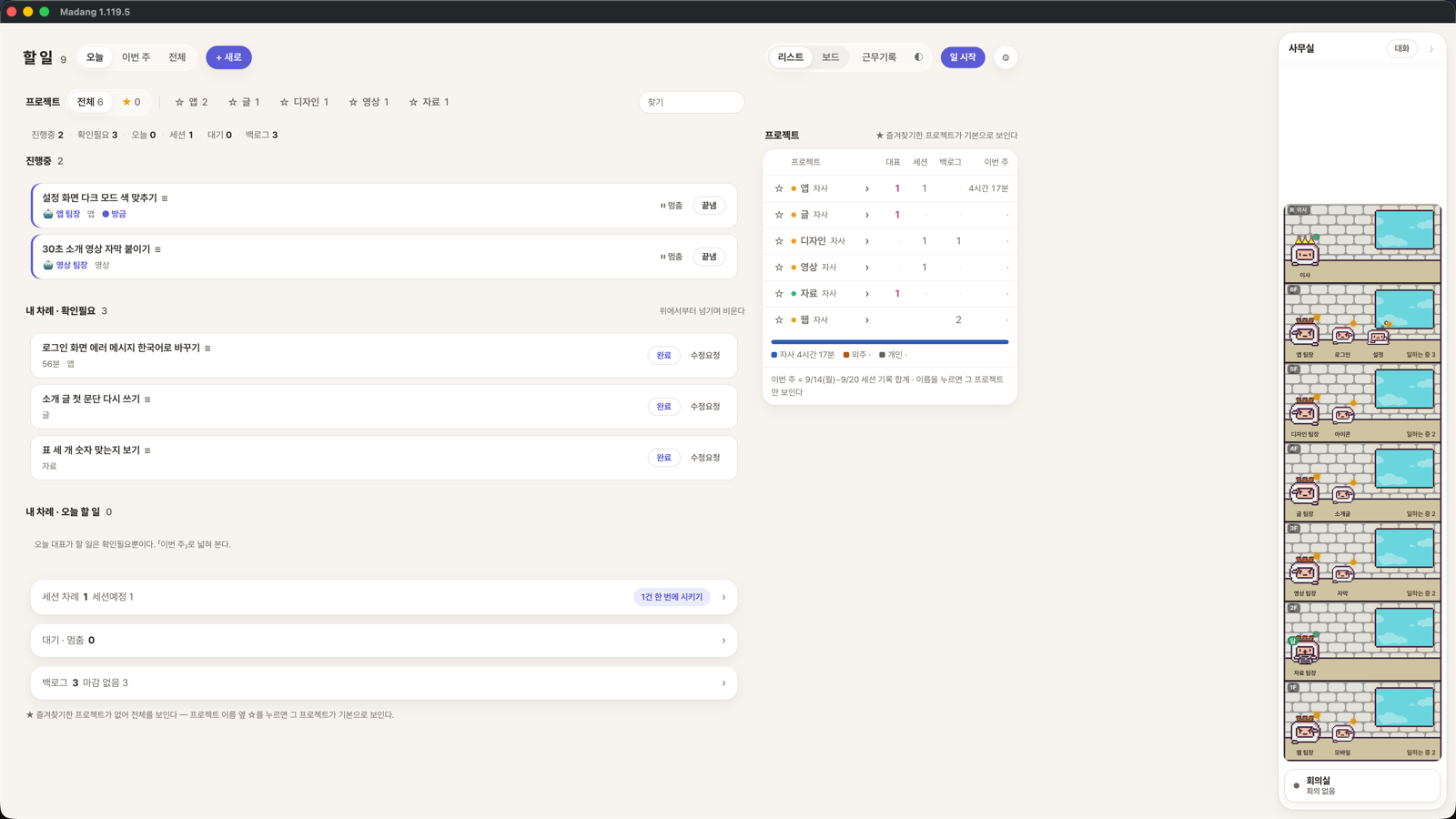Expand the 앱 자사 project chevron
This screenshot has height=819, width=1456.
click(867, 188)
